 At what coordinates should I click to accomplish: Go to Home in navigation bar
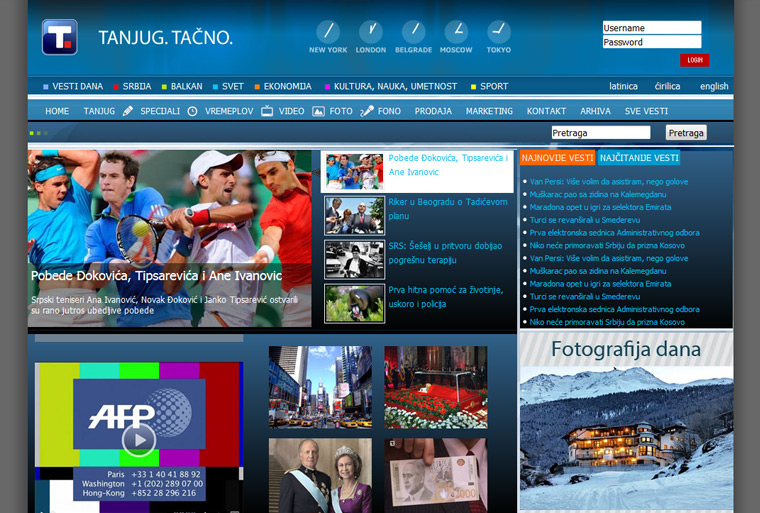point(57,111)
